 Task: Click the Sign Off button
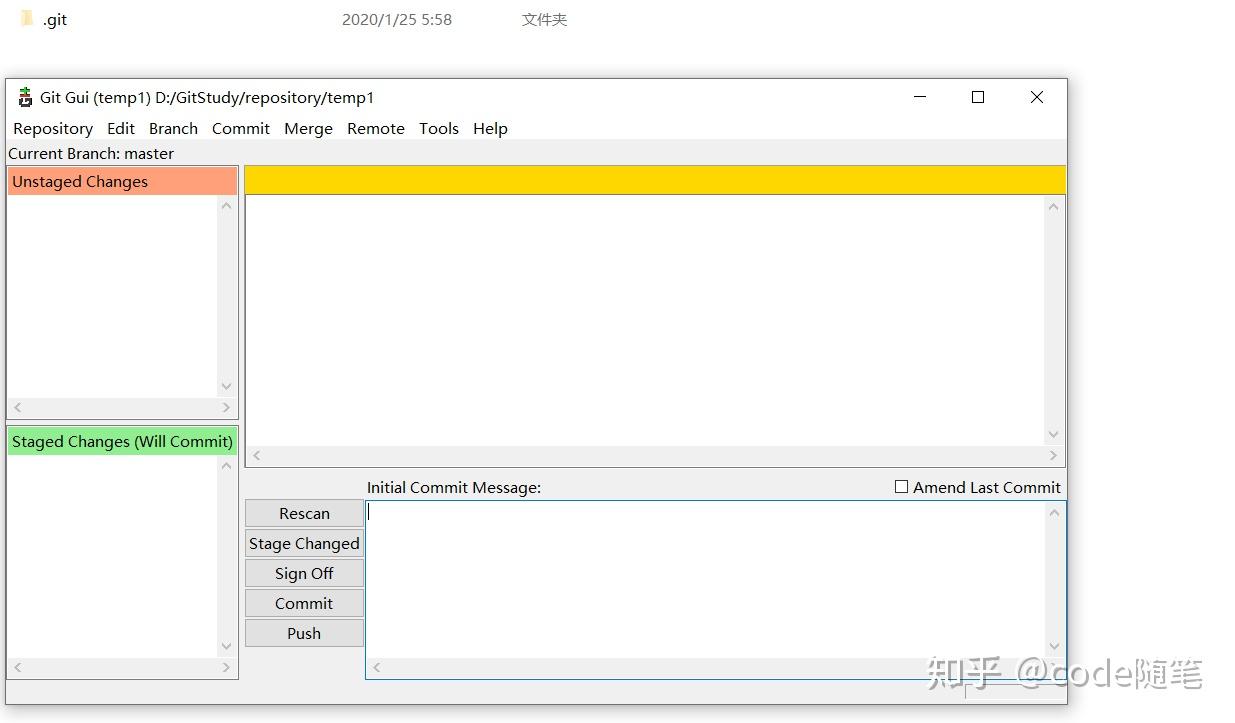coord(304,573)
